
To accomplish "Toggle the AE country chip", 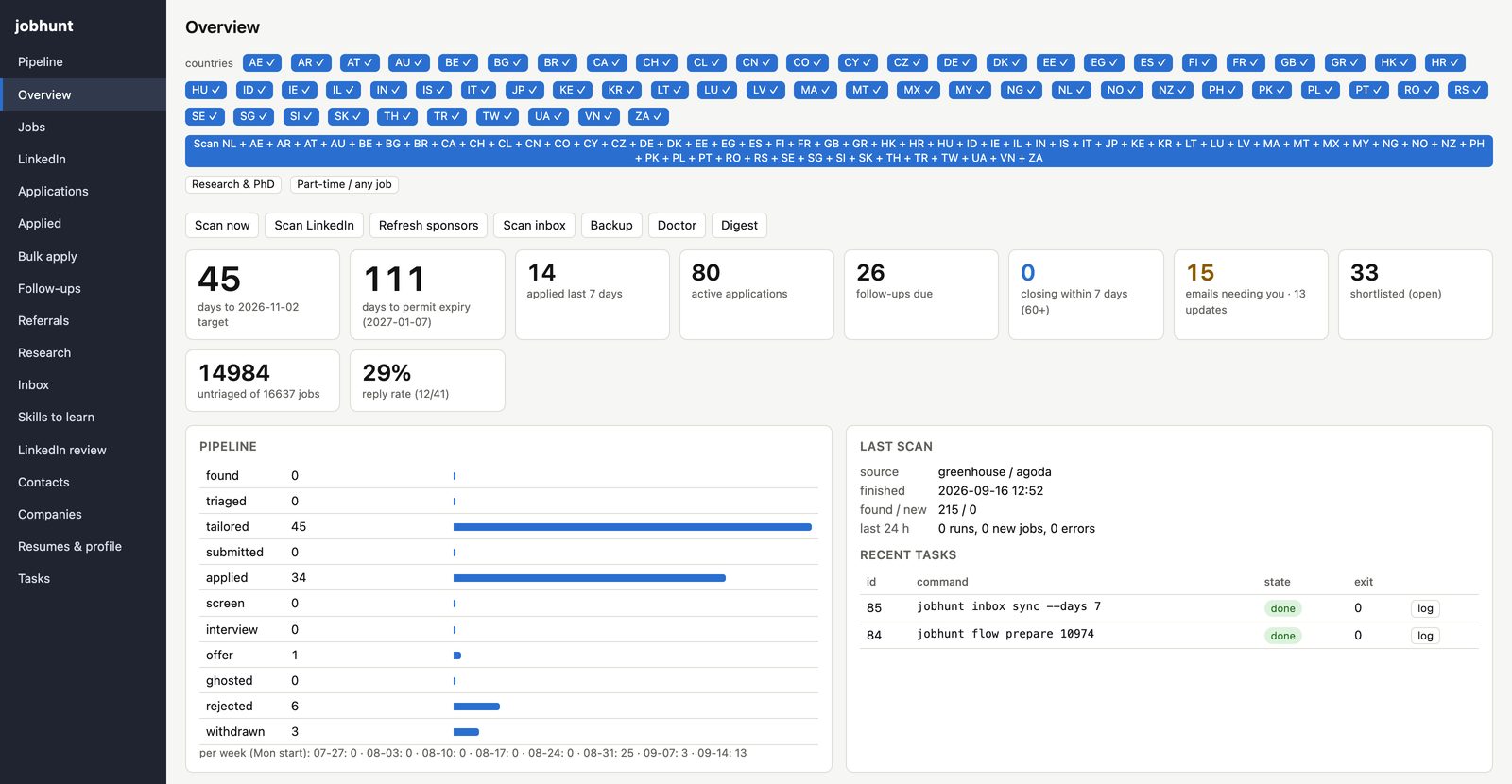I will coord(262,62).
